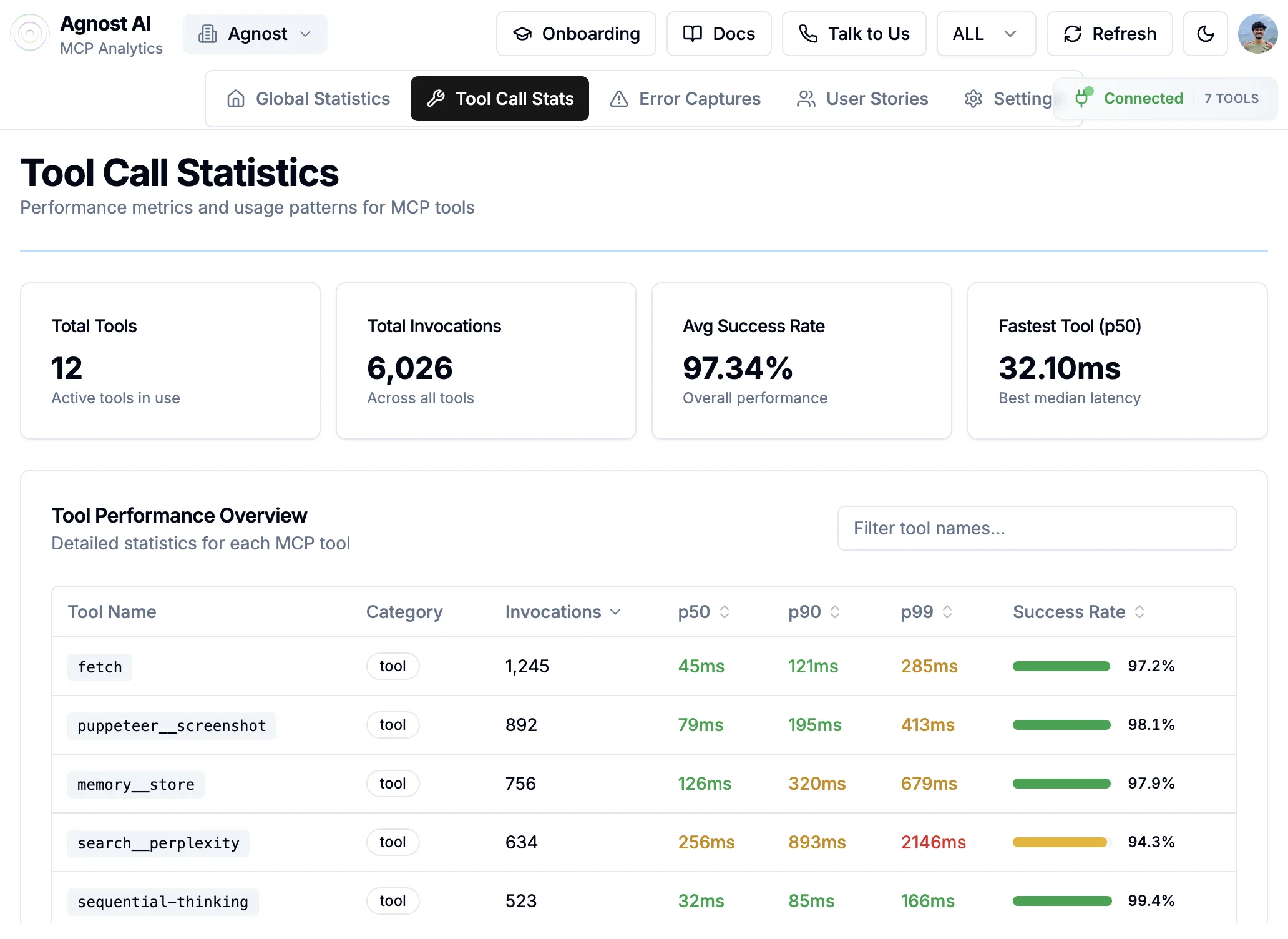
Task: Expand the ALL filter dropdown
Action: [x=985, y=34]
